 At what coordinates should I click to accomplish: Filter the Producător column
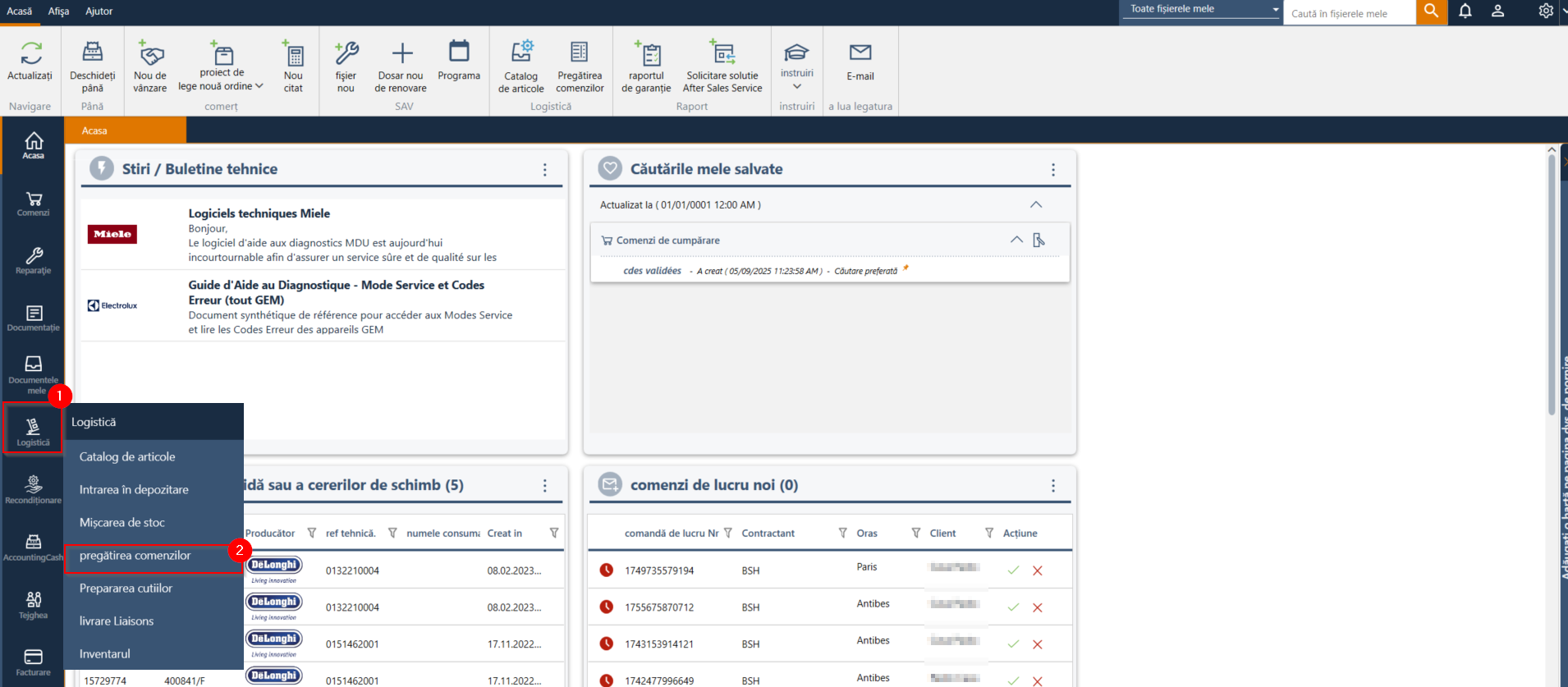click(x=312, y=533)
